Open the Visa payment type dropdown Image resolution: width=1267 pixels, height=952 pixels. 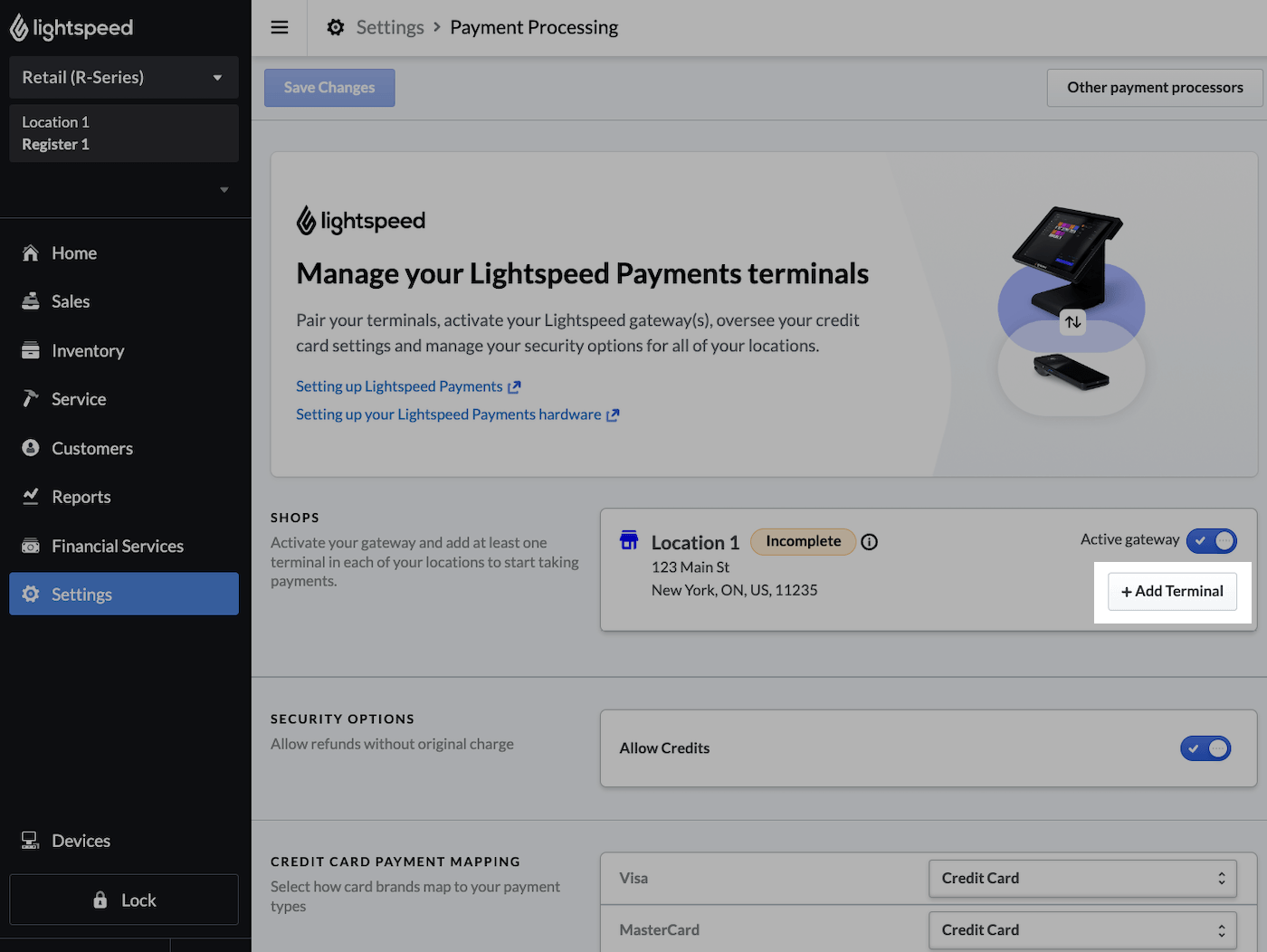point(1082,879)
